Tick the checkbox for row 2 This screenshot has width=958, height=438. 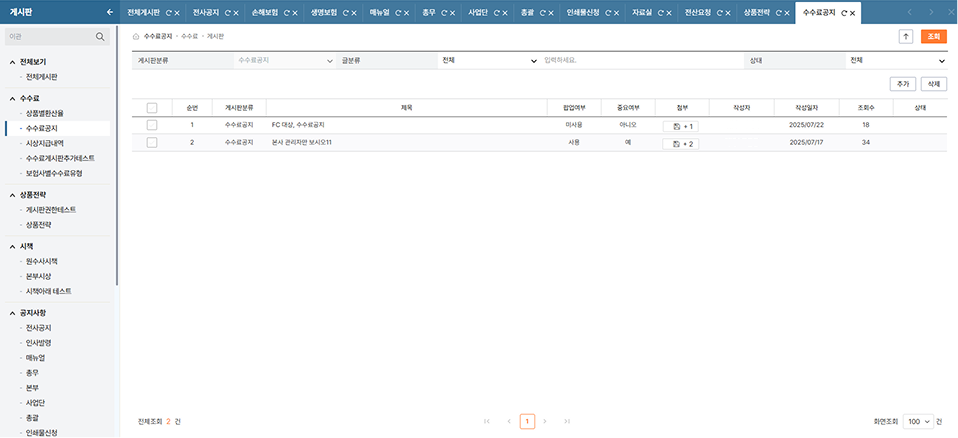pos(152,144)
